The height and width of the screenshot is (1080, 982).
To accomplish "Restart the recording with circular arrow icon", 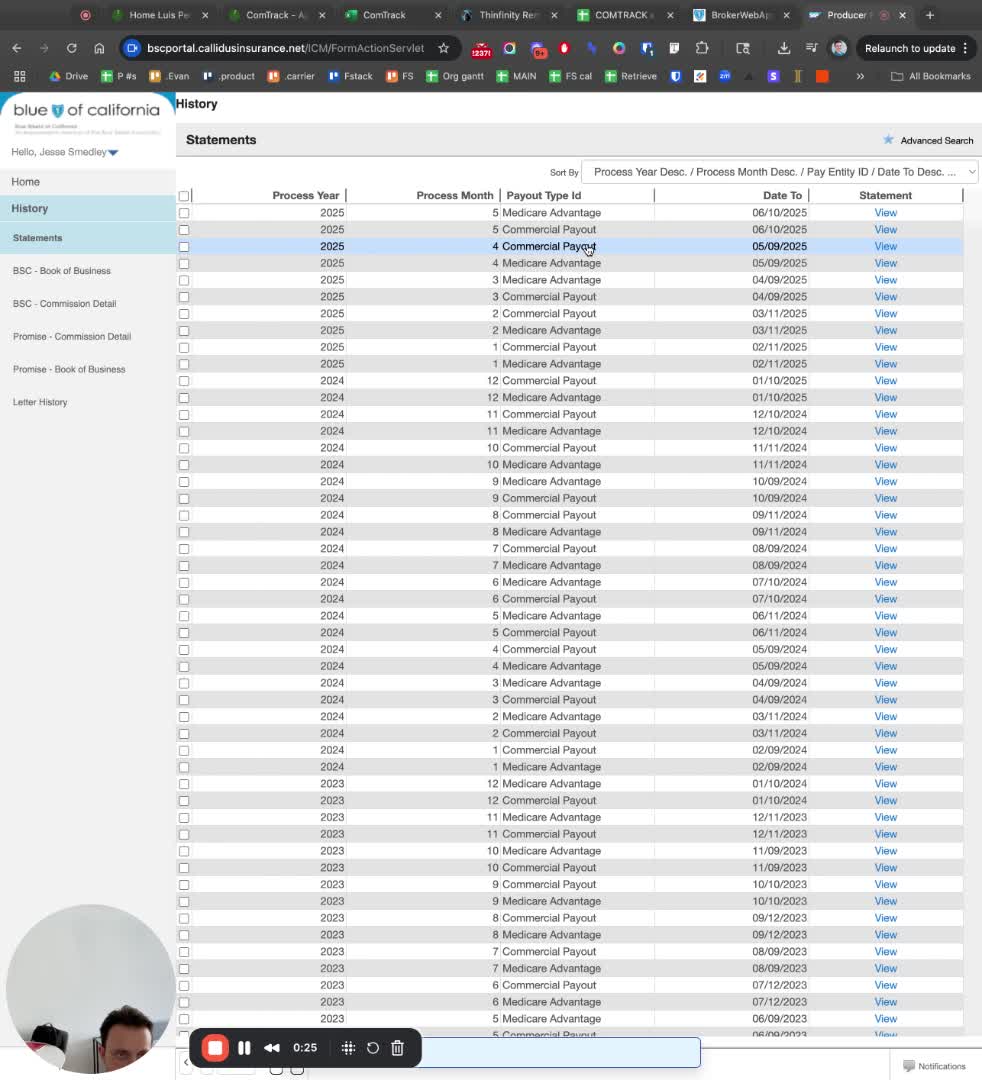I will click(x=373, y=1048).
